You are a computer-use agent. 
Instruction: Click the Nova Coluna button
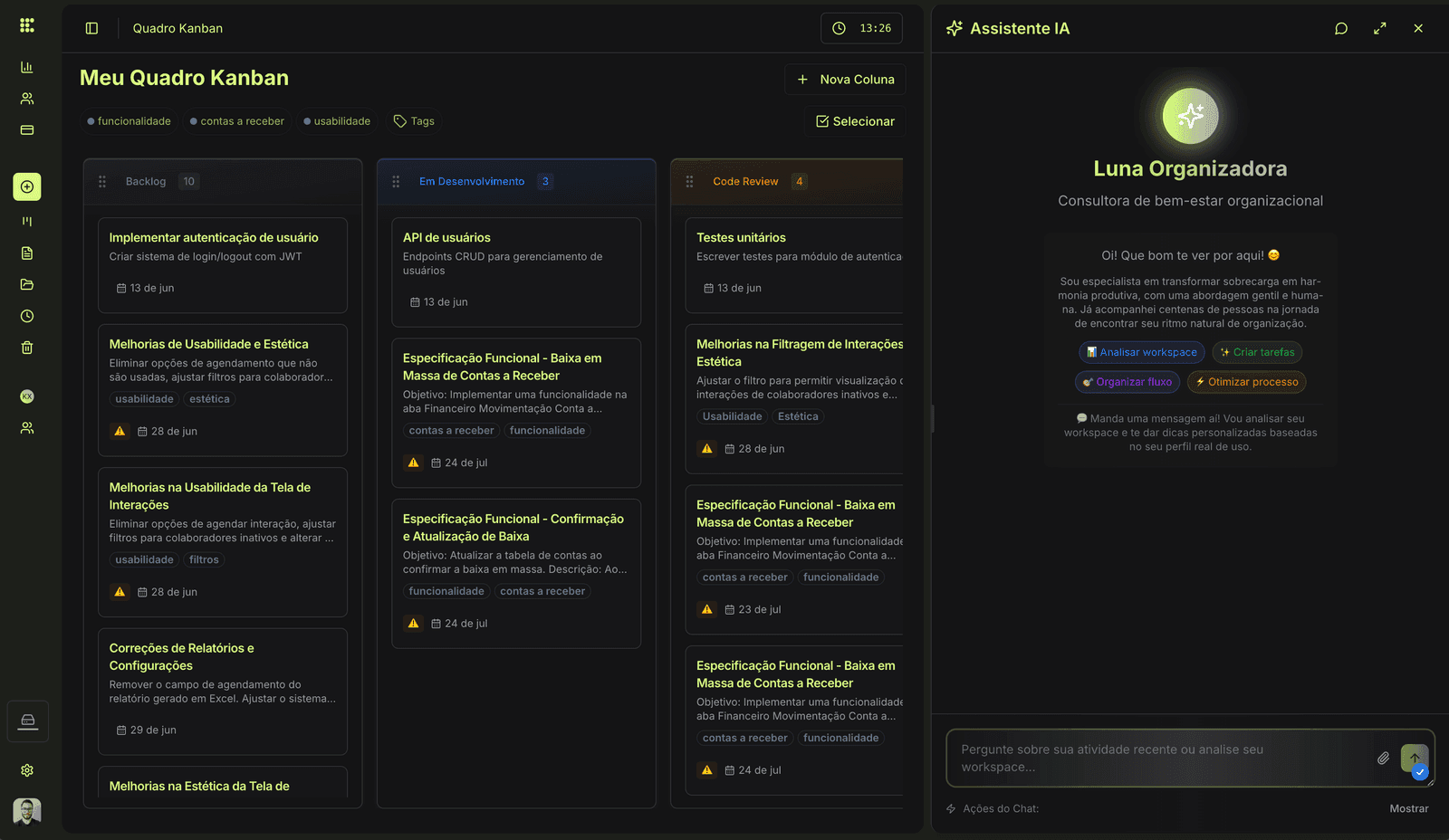click(x=844, y=79)
